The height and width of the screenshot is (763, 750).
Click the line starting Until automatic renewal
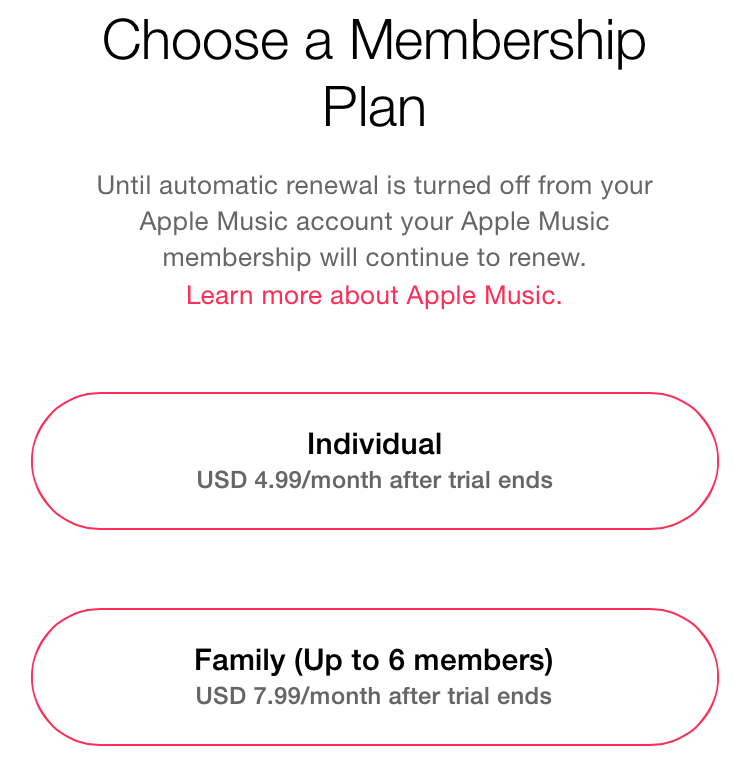point(374,186)
